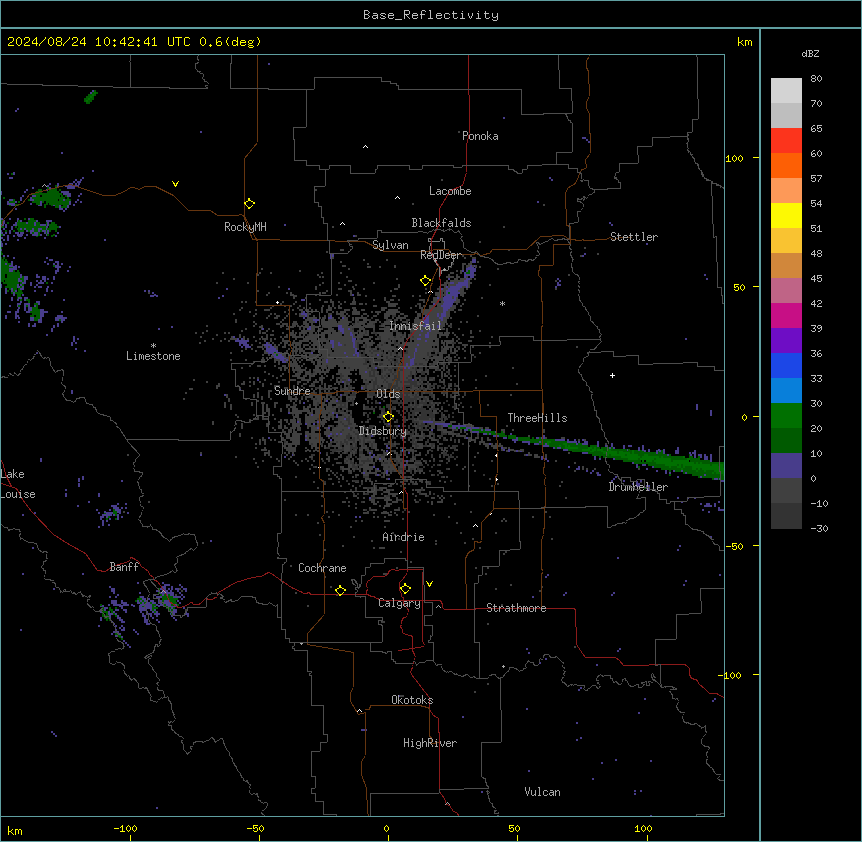Click the -50 tick label on right axis
This screenshot has height=842, width=862.
(734, 546)
